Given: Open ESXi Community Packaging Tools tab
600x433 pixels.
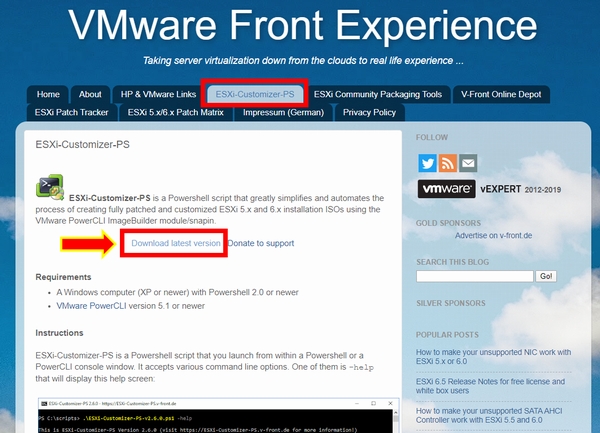Looking at the screenshot, I should click(x=378, y=94).
